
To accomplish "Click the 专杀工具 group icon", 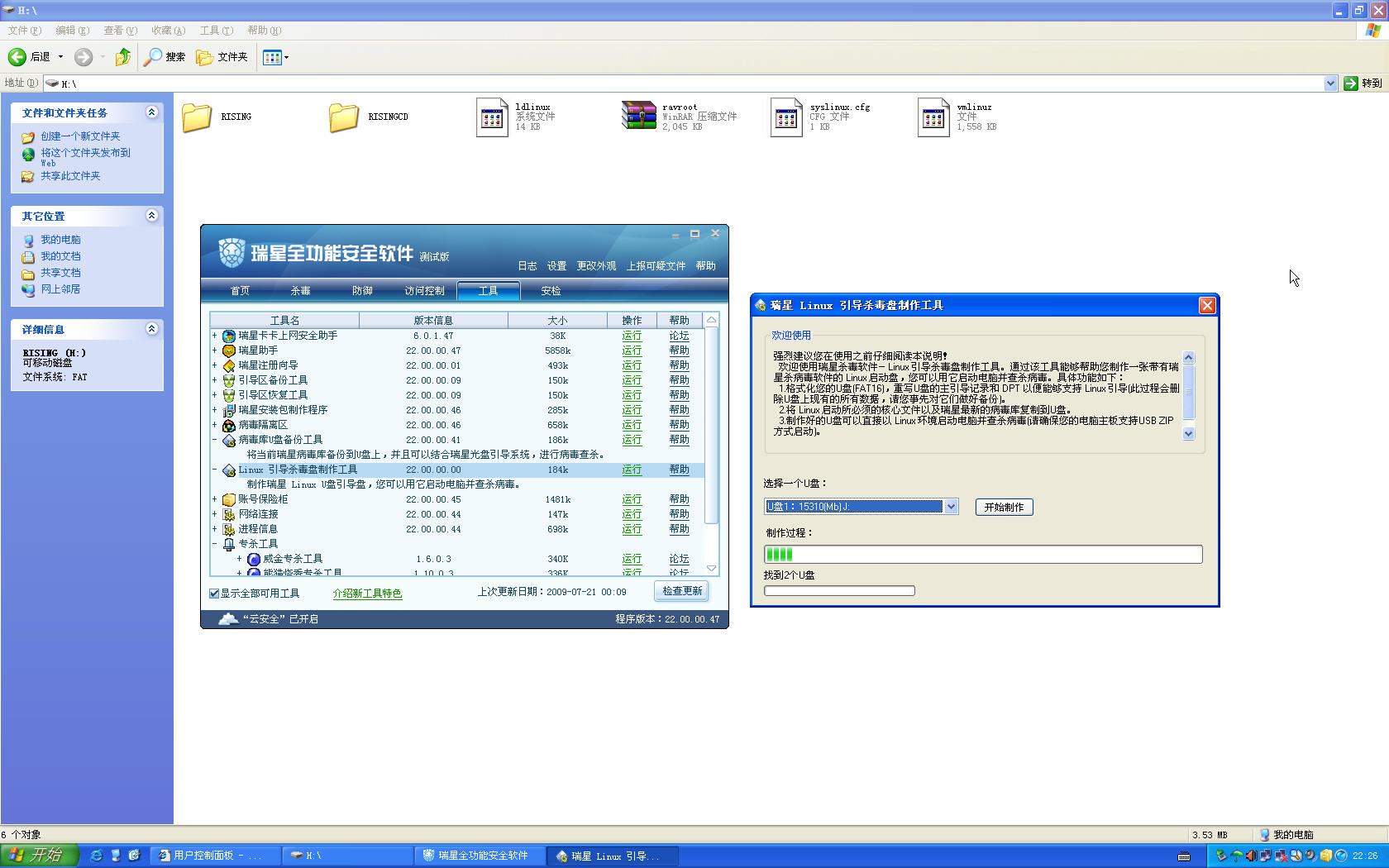I will [229, 544].
